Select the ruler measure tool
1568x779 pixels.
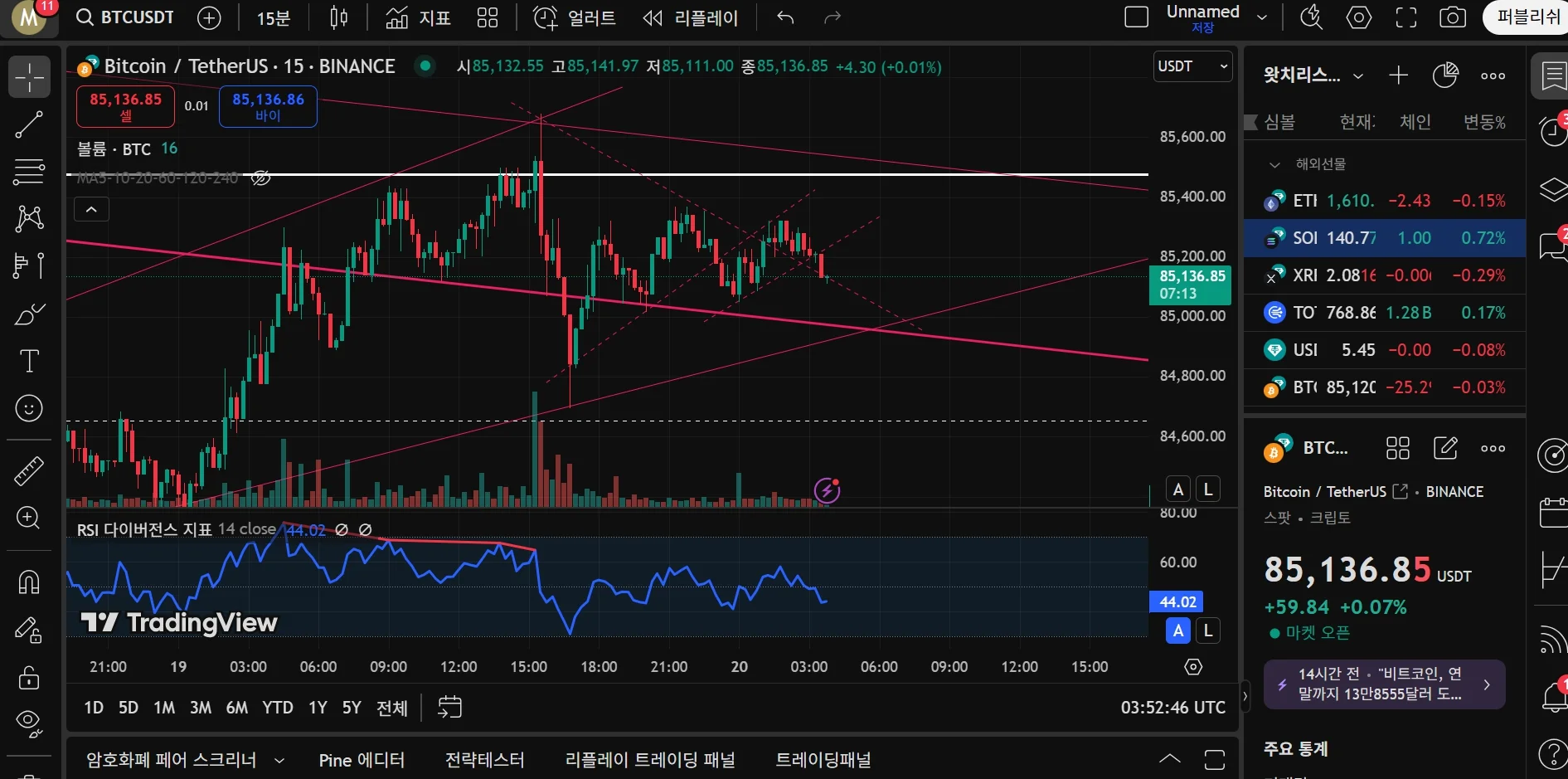(x=29, y=470)
